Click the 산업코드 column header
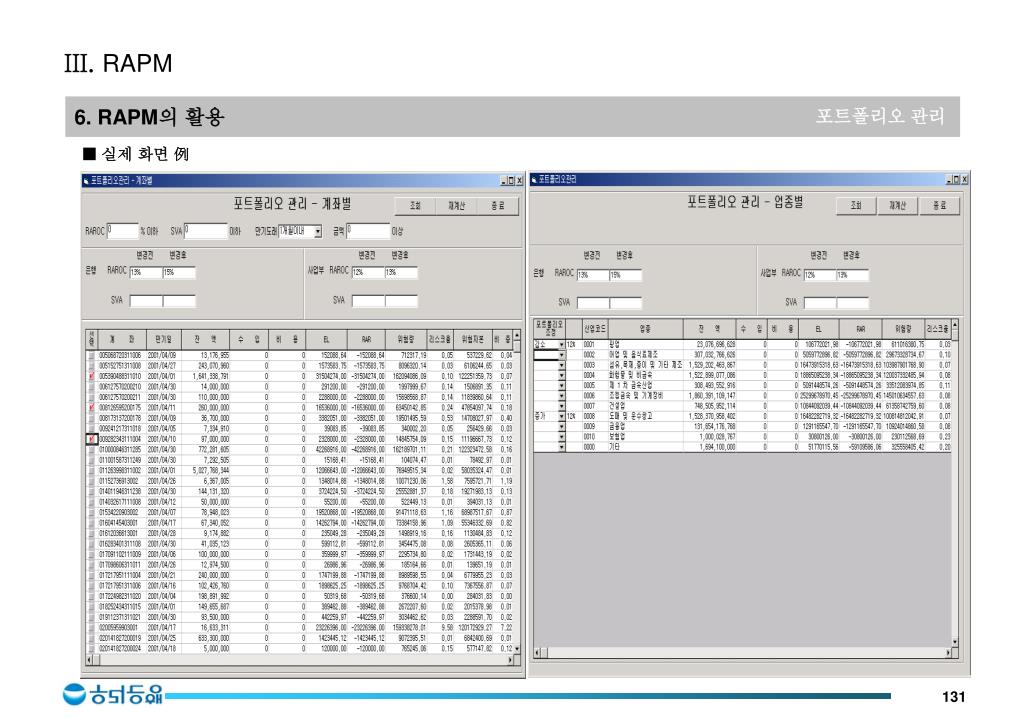The height and width of the screenshot is (724, 1023). tap(594, 329)
